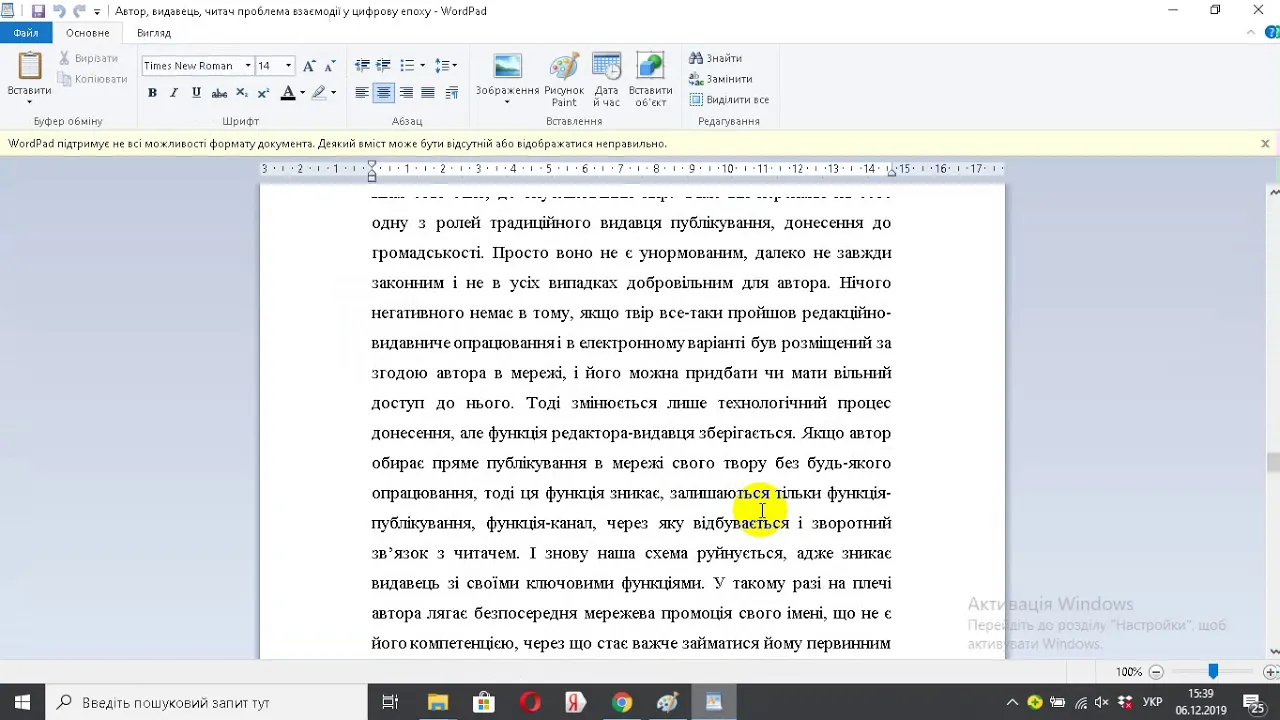This screenshot has height=720, width=1280.
Task: Align text to the right
Action: click(x=406, y=93)
